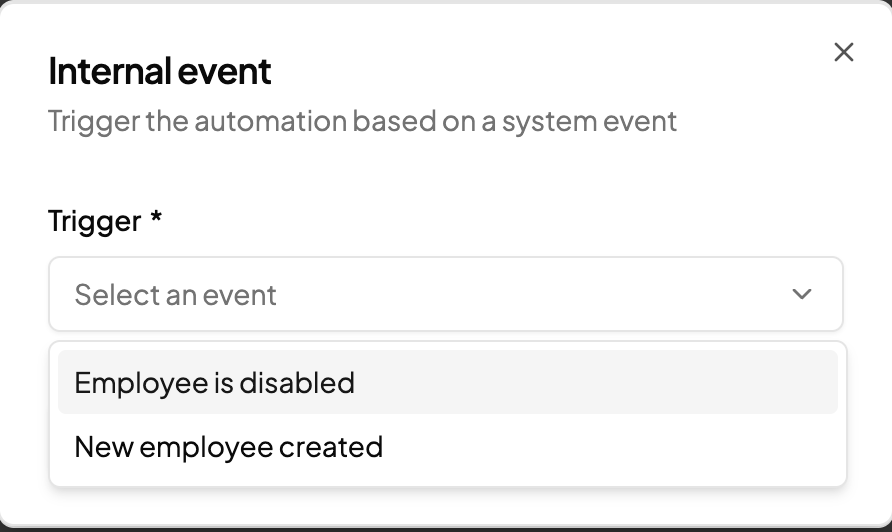Click the chevron arrow in Trigger dropdown

[x=801, y=295]
